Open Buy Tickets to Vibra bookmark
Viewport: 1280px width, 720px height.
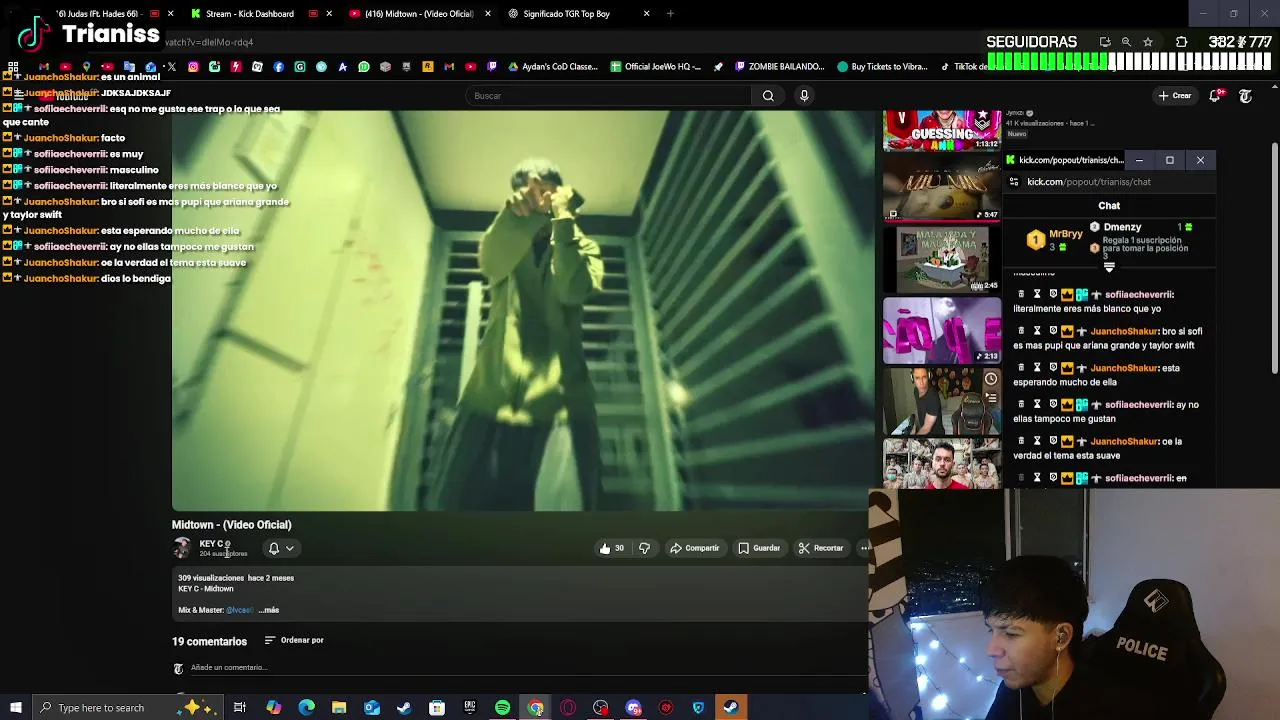coord(882,67)
